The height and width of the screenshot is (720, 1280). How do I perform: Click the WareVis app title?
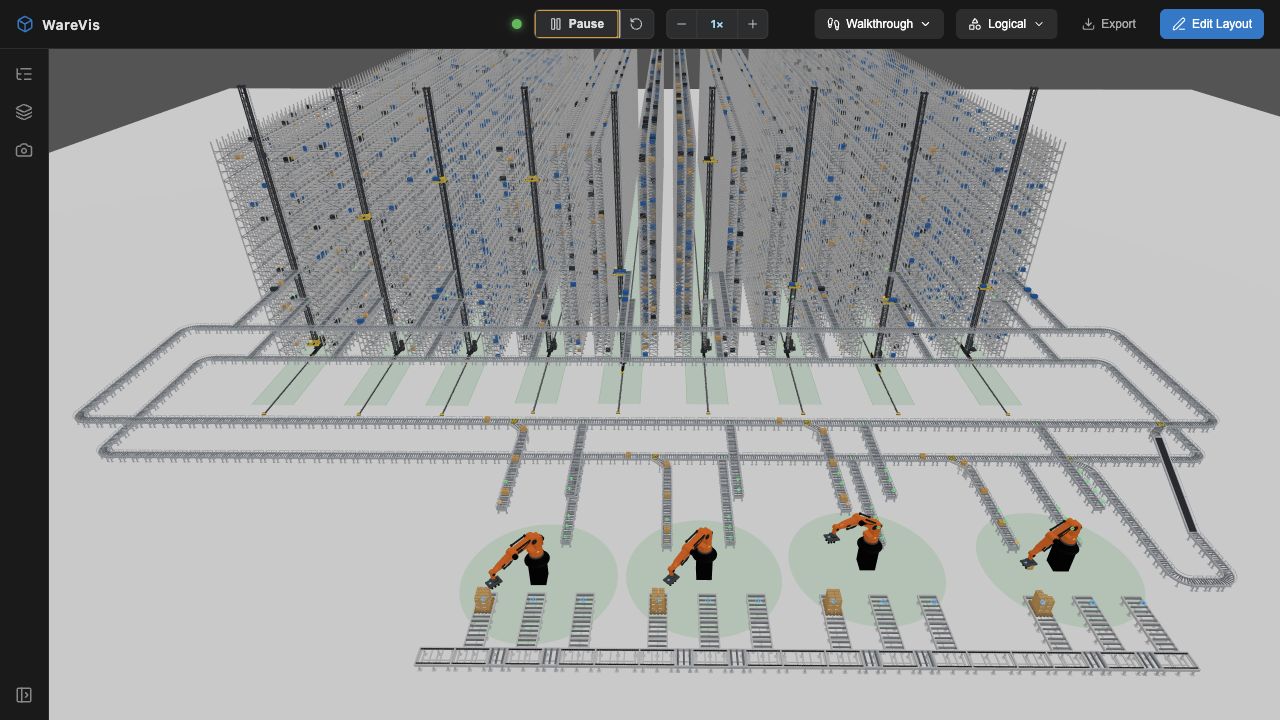coord(71,24)
